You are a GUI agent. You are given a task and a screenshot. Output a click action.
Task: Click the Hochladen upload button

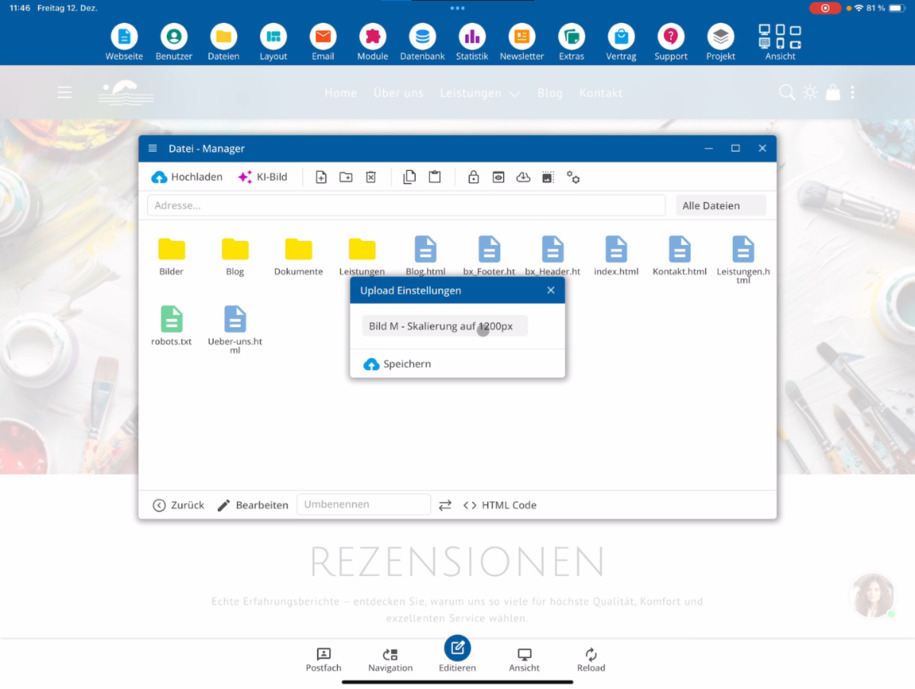click(187, 177)
